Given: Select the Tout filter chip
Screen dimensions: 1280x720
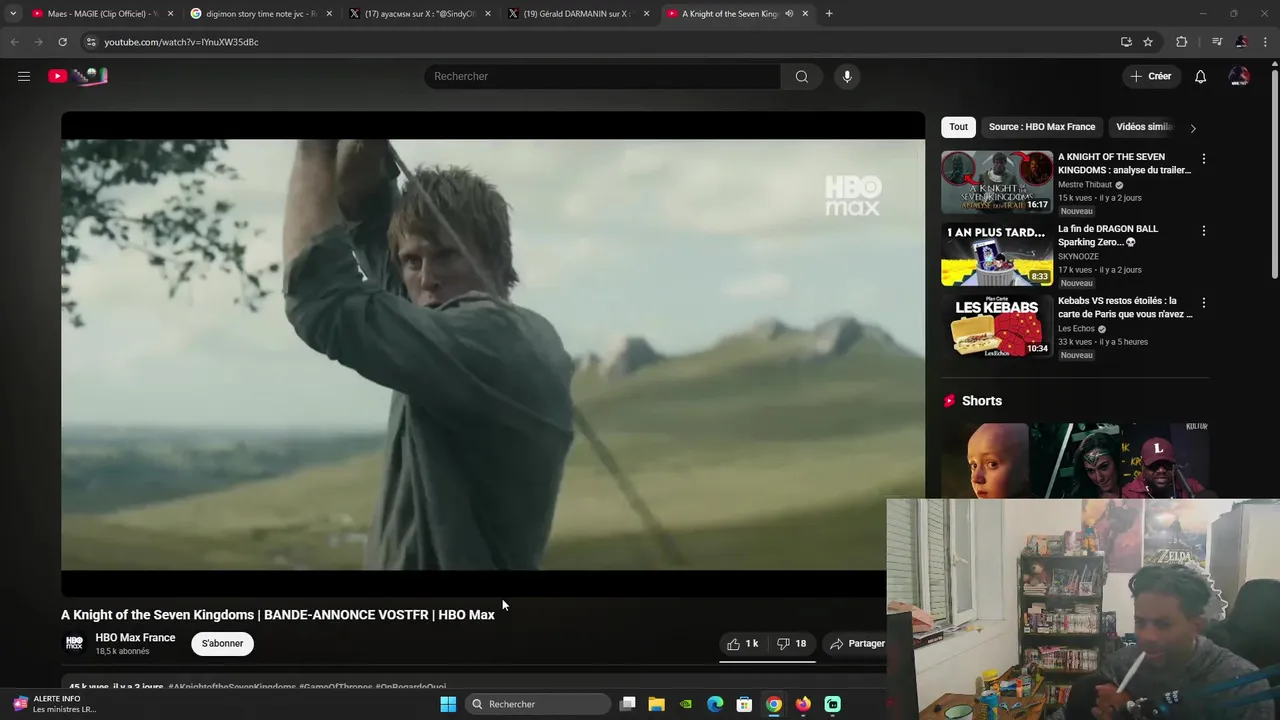Looking at the screenshot, I should (958, 127).
